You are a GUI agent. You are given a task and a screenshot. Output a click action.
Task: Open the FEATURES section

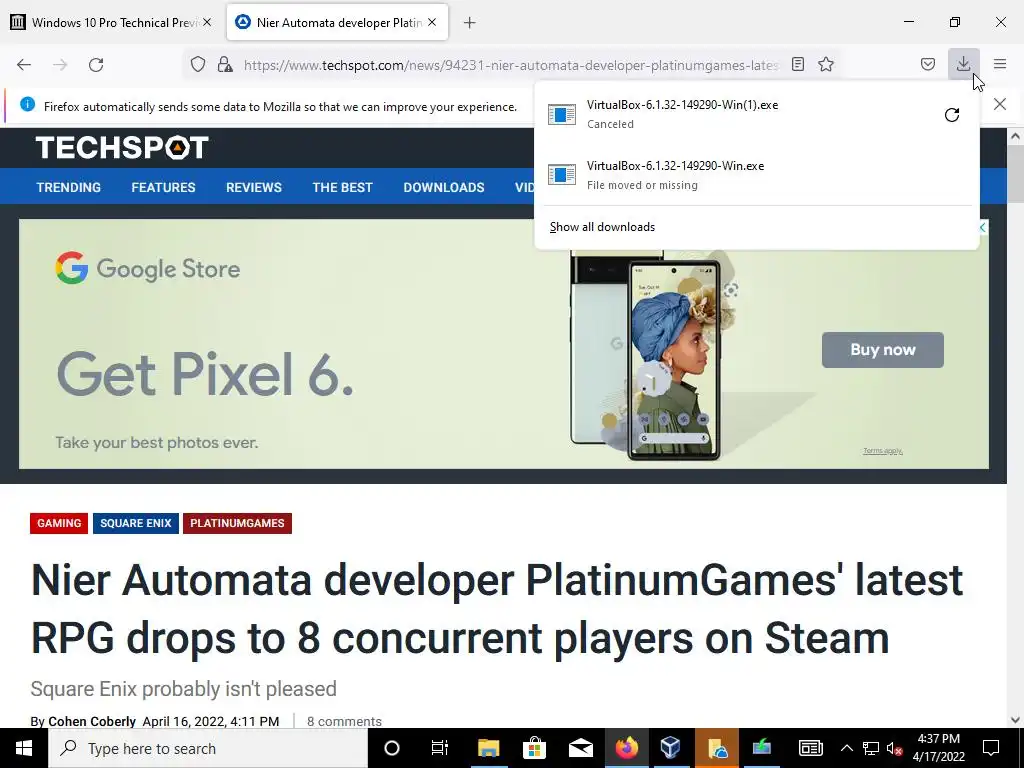click(163, 187)
